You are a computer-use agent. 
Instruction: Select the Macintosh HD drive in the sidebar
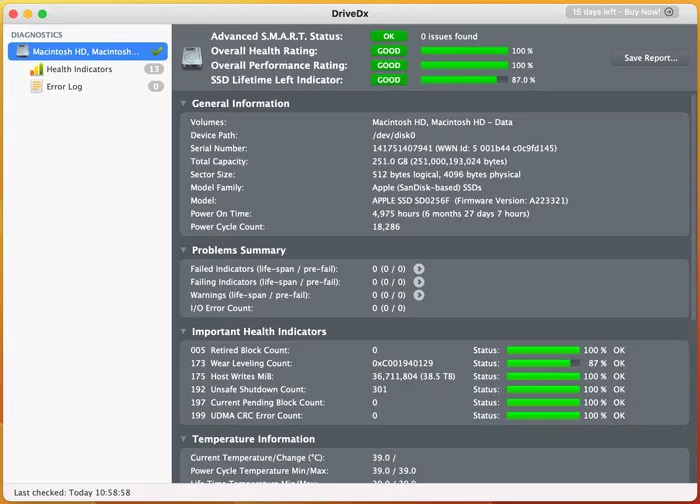pyautogui.click(x=88, y=51)
